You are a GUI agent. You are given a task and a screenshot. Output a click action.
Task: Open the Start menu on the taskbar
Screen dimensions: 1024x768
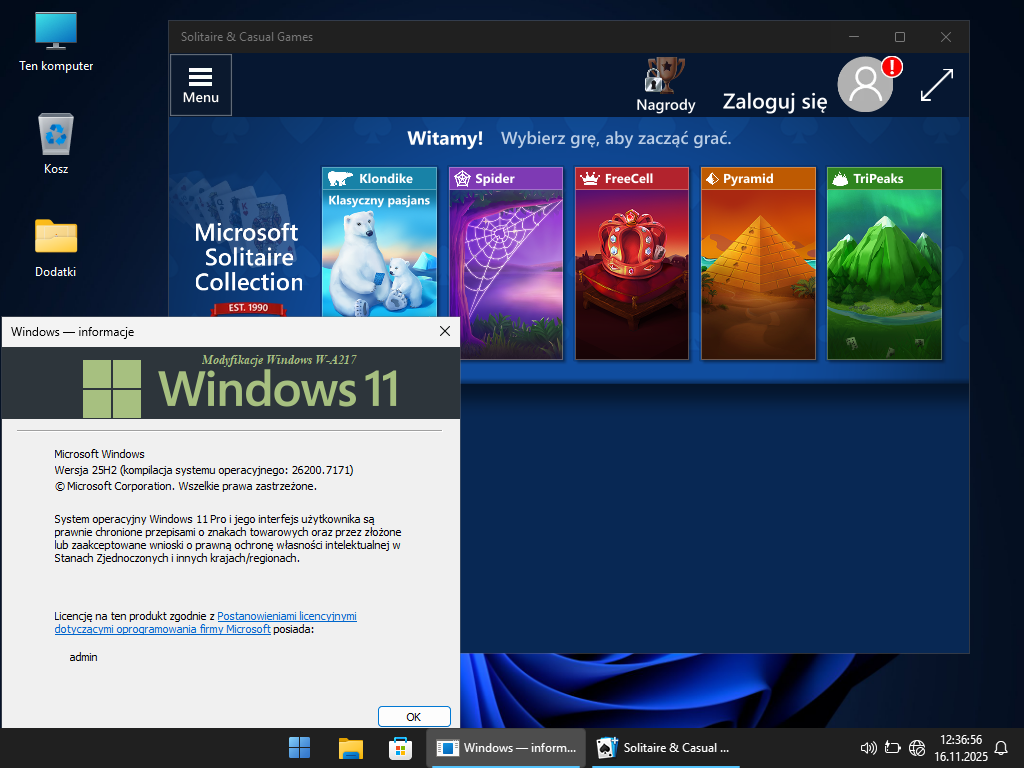tap(299, 748)
